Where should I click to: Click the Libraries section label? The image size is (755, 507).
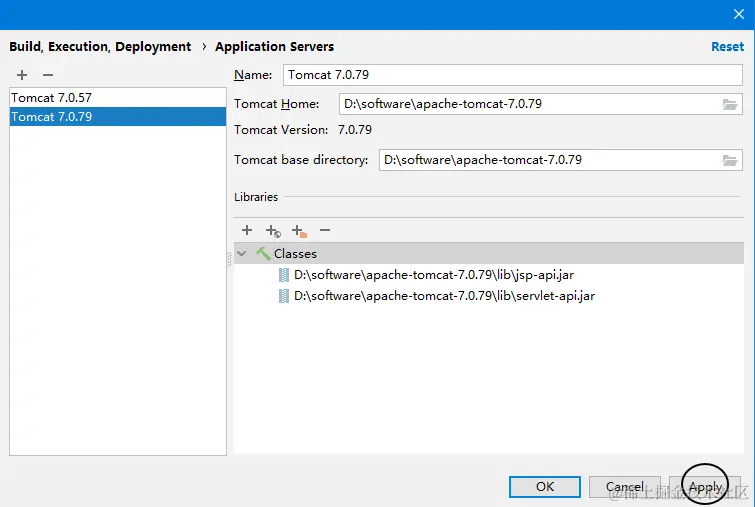click(x=256, y=197)
